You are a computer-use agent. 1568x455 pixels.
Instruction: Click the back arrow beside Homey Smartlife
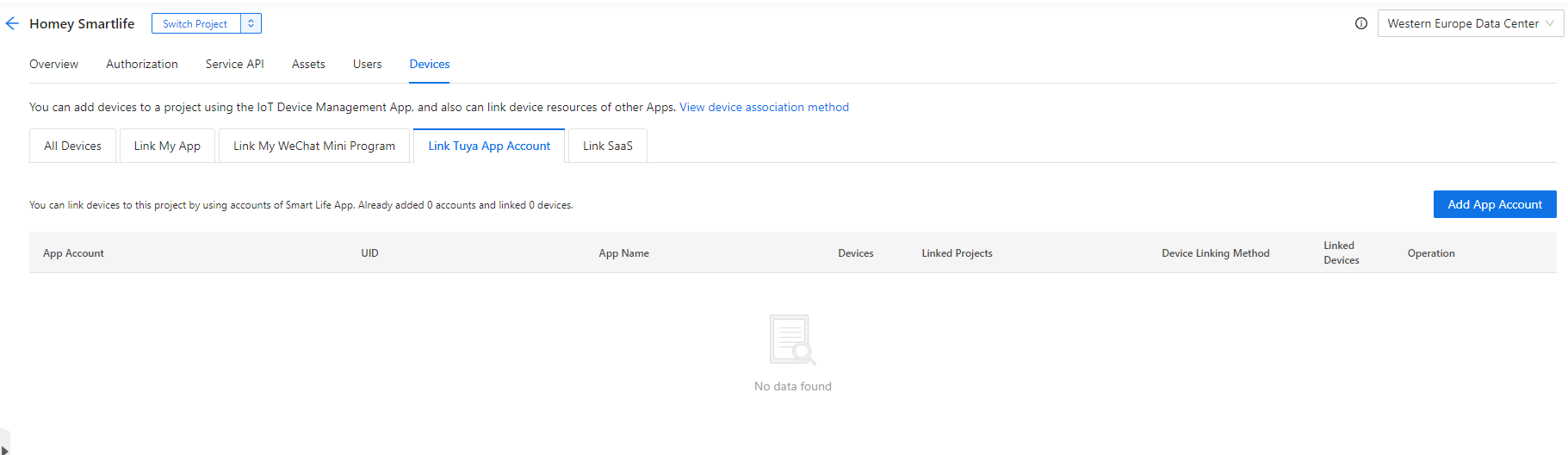click(x=12, y=24)
